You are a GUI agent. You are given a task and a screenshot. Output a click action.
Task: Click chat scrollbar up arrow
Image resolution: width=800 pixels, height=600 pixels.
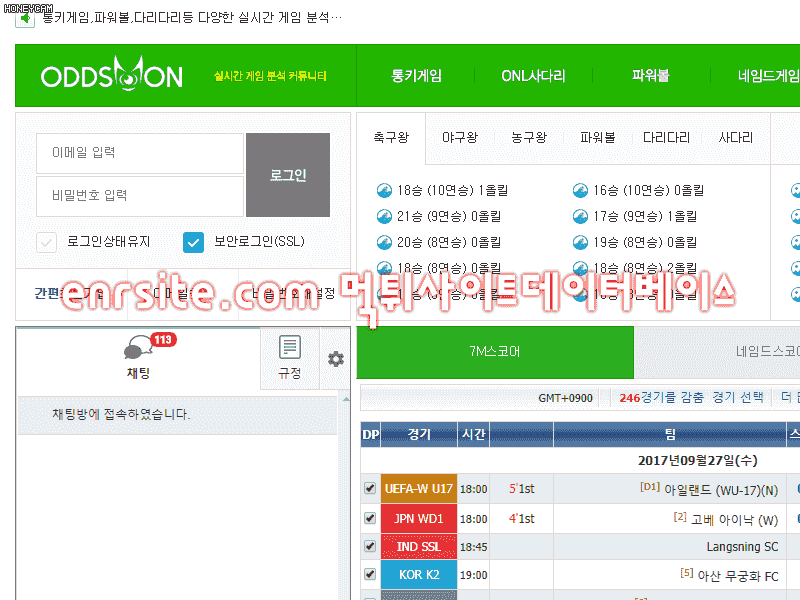pyautogui.click(x=346, y=399)
